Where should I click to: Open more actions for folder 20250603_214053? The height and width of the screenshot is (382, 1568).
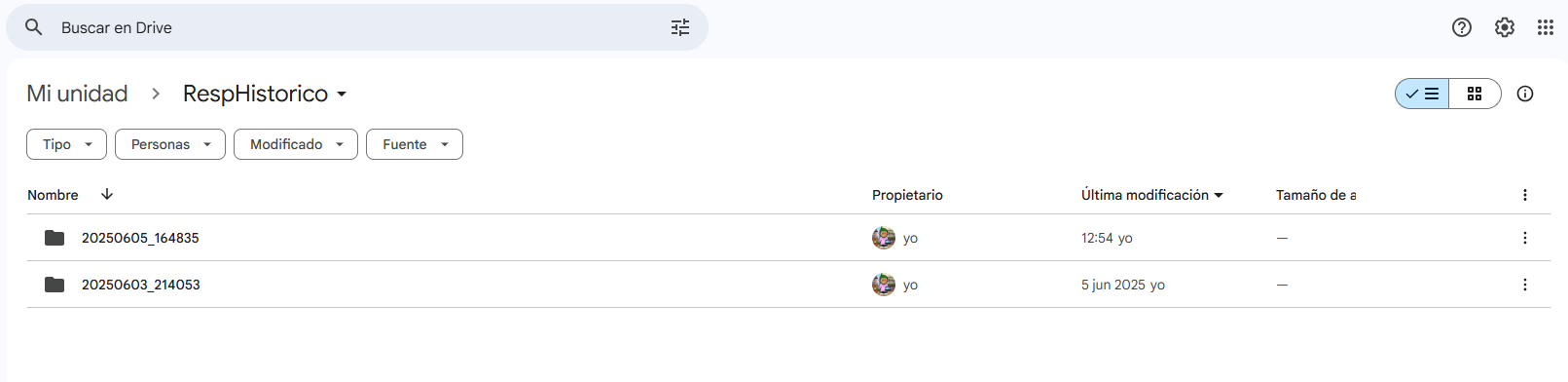click(x=1525, y=285)
